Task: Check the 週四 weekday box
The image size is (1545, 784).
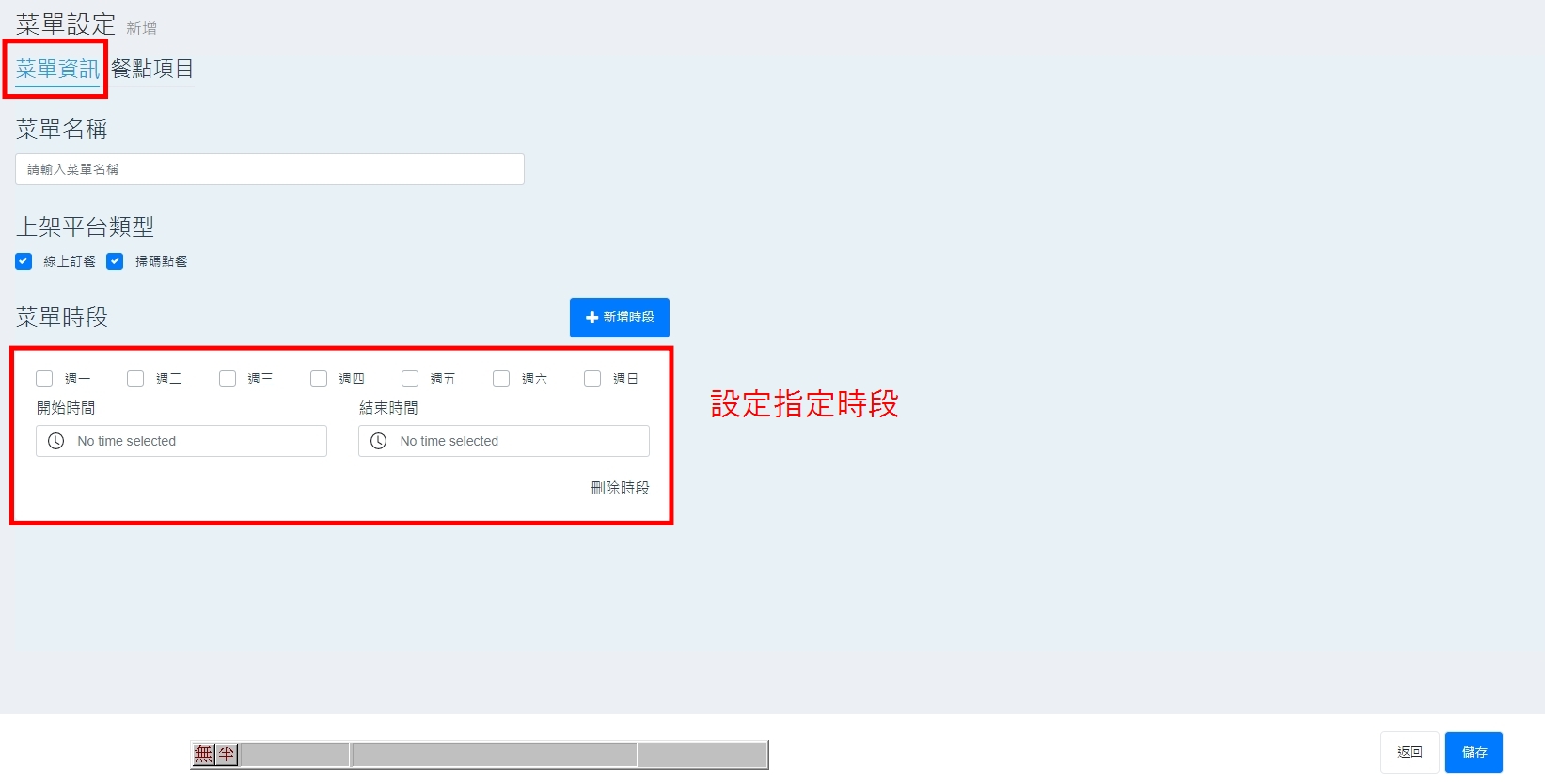Action: tap(319, 379)
